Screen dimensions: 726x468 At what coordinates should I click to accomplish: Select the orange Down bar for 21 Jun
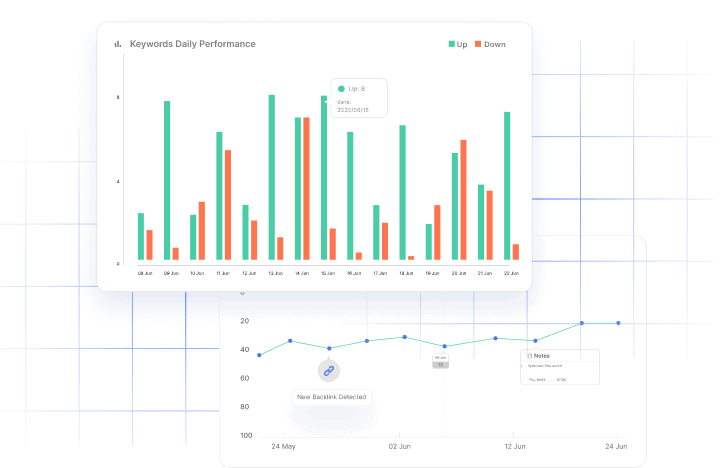coord(489,225)
